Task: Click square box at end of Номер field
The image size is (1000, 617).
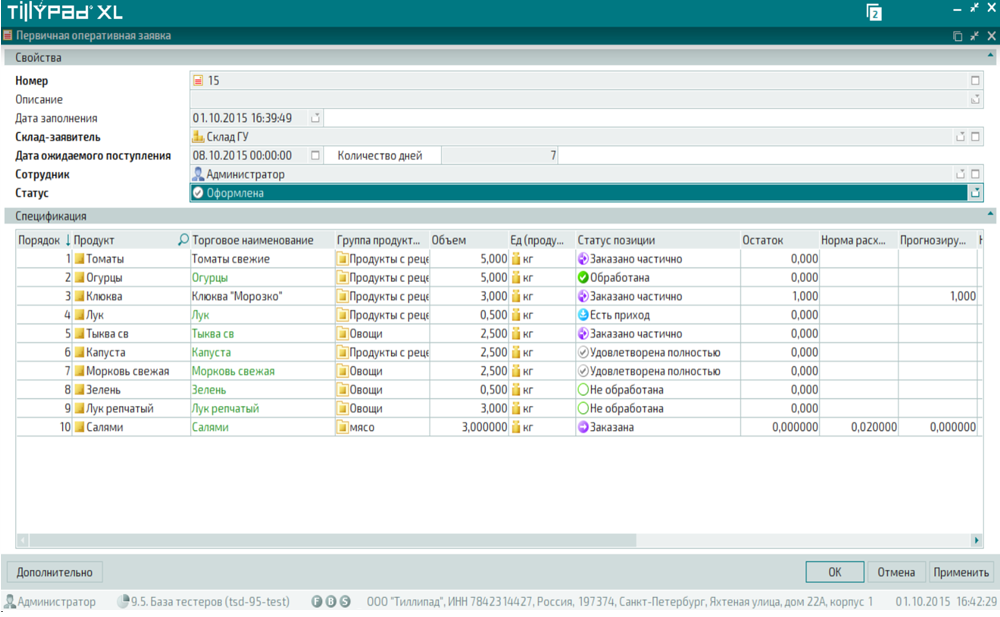Action: point(975,81)
